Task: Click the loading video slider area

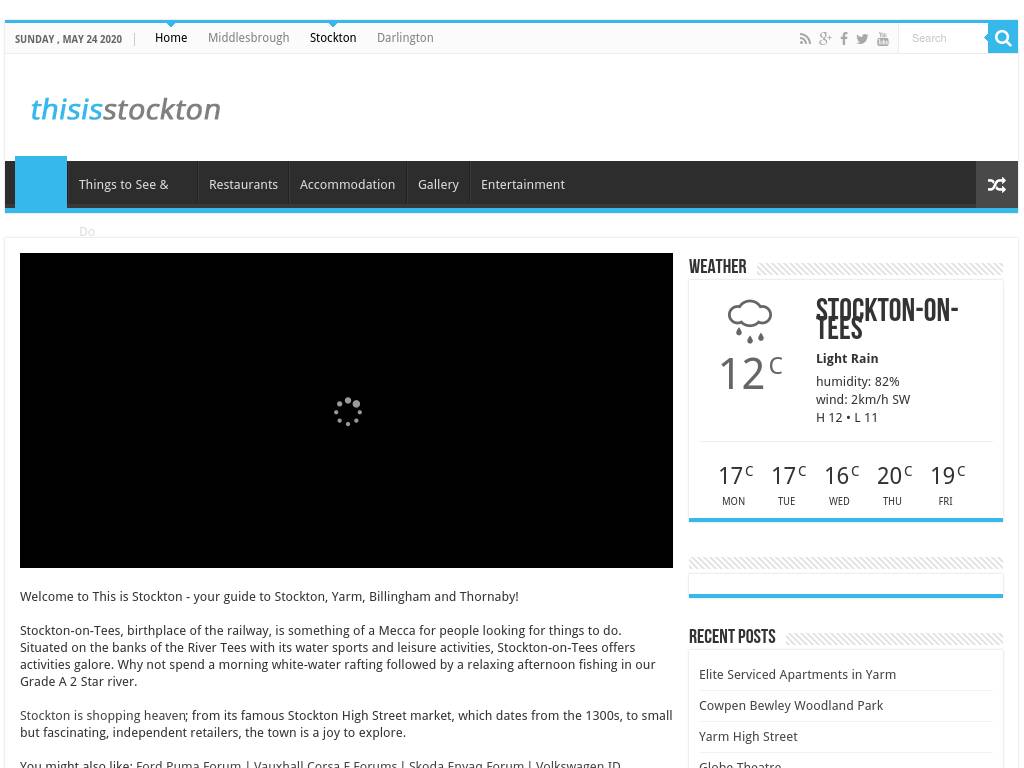Action: click(x=346, y=410)
